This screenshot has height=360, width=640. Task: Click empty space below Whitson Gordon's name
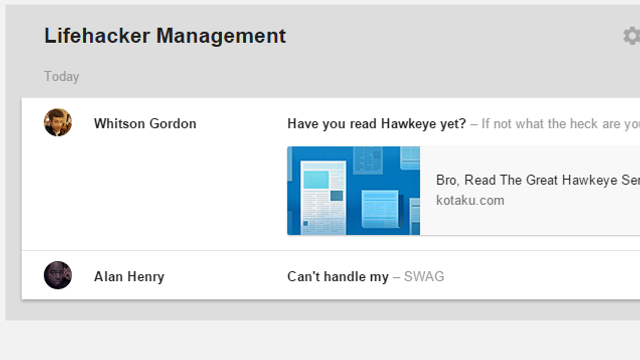[x=145, y=188]
